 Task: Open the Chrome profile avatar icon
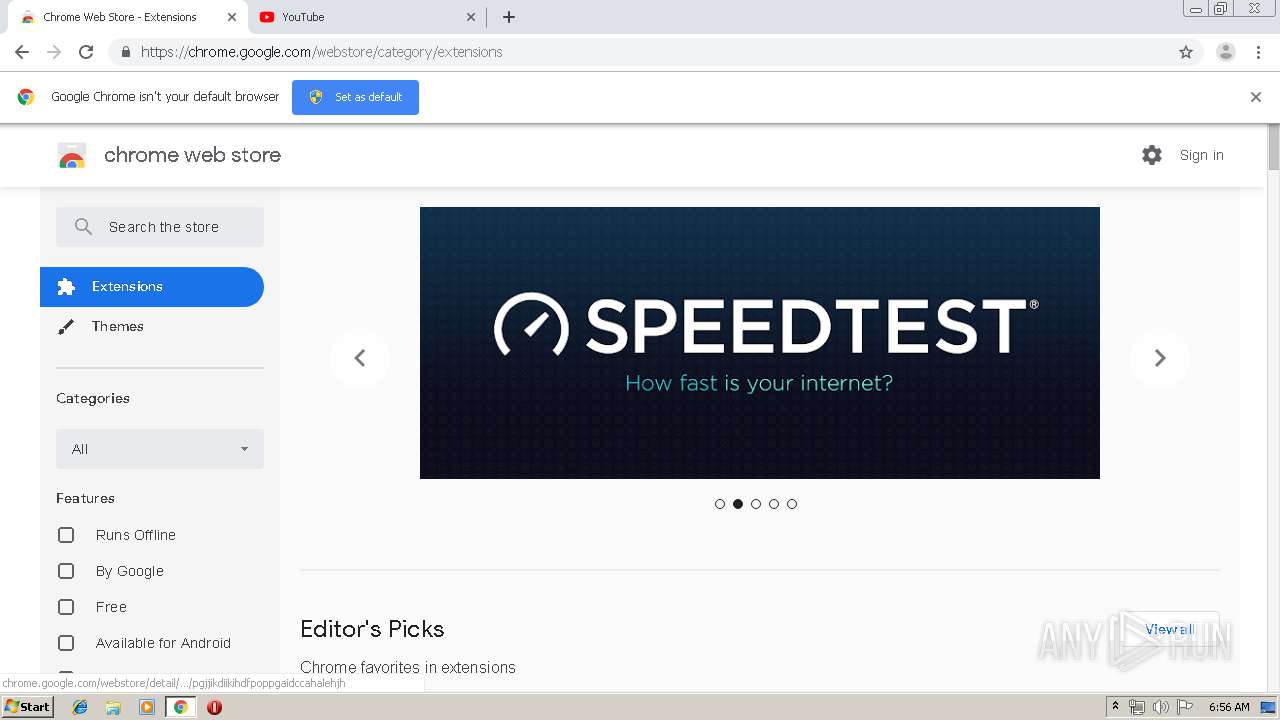(1226, 52)
